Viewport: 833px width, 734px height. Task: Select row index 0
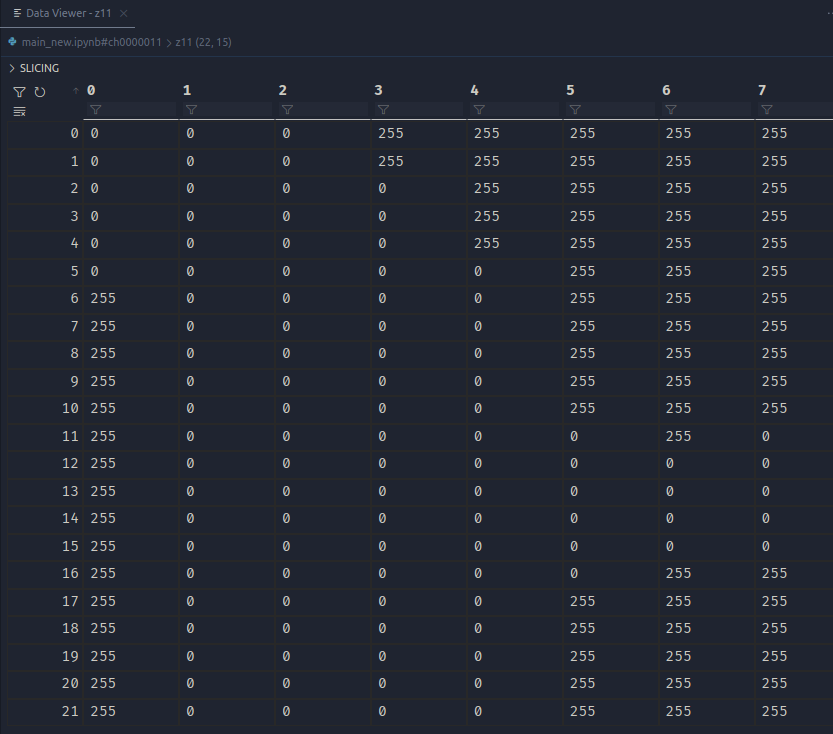point(74,133)
